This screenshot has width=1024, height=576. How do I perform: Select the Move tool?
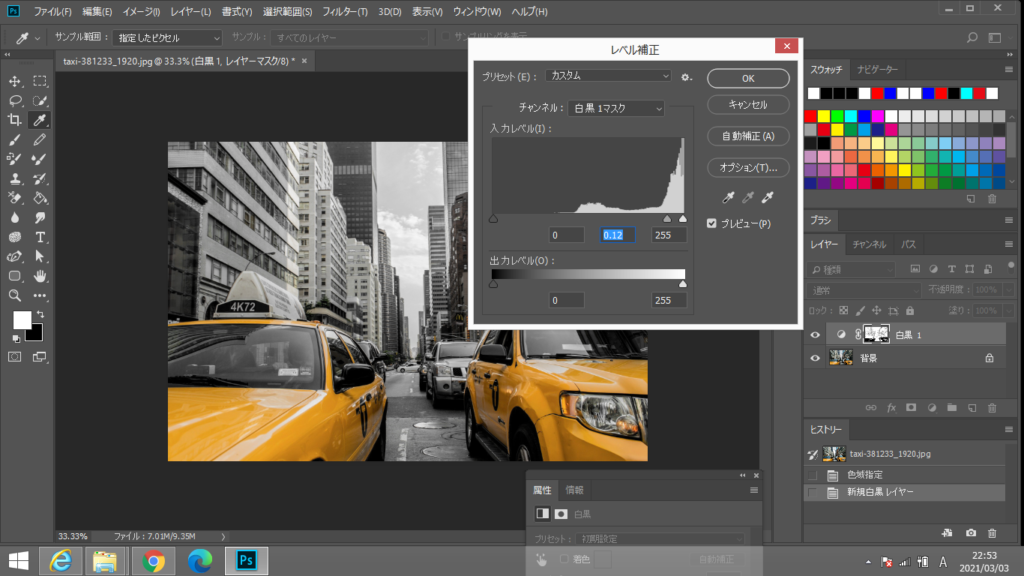coord(14,82)
